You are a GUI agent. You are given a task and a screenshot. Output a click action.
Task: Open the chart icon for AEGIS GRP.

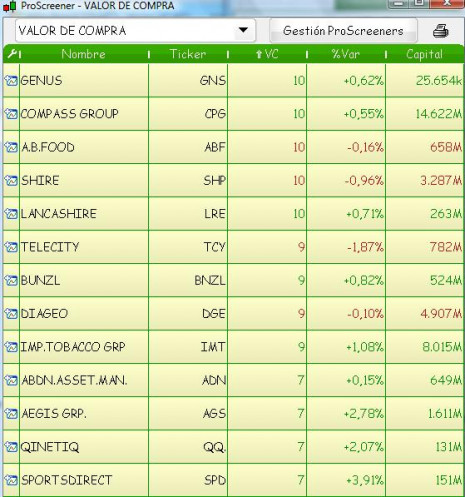(11, 414)
